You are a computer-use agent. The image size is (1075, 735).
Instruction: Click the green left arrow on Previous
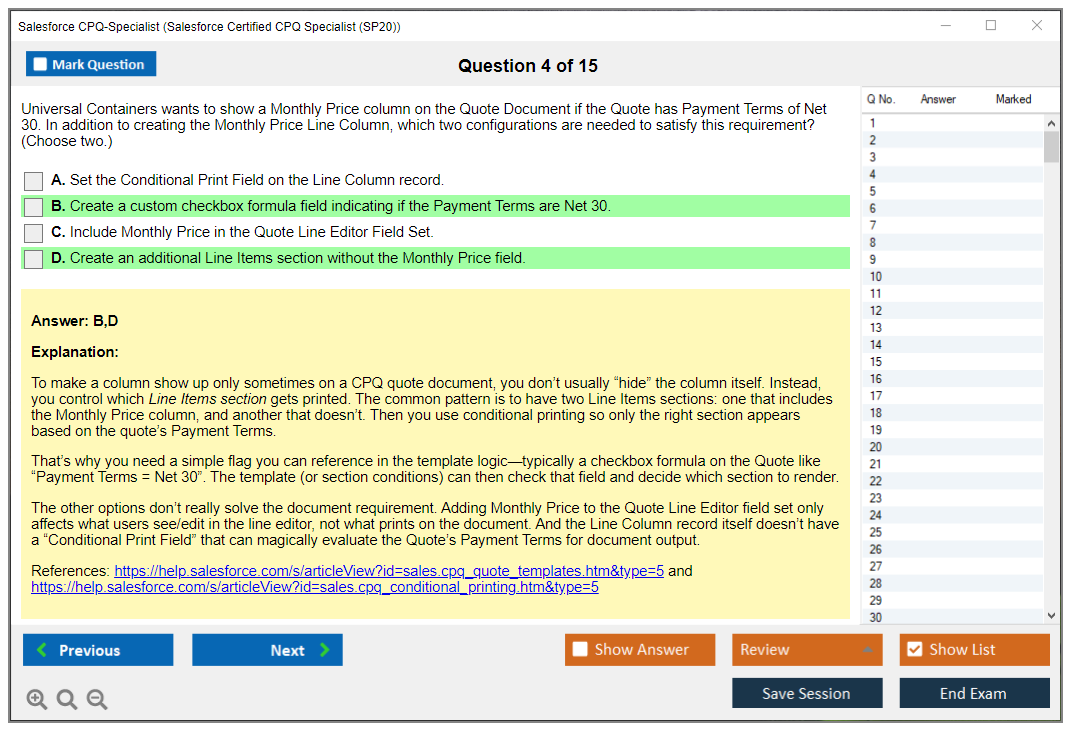[x=42, y=650]
